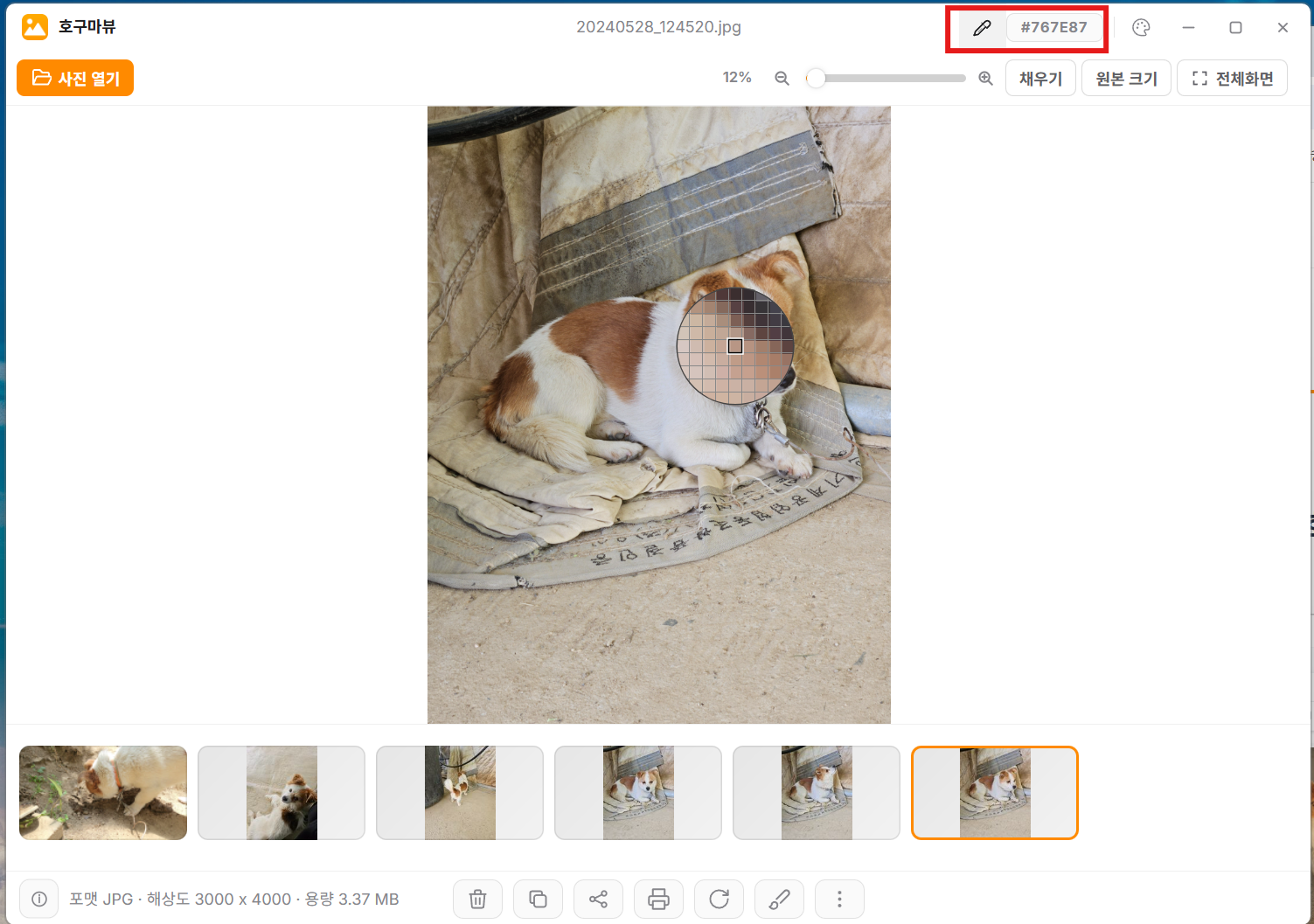Copy the image using copy icon
Image resolution: width=1314 pixels, height=924 pixels.
pos(538,900)
